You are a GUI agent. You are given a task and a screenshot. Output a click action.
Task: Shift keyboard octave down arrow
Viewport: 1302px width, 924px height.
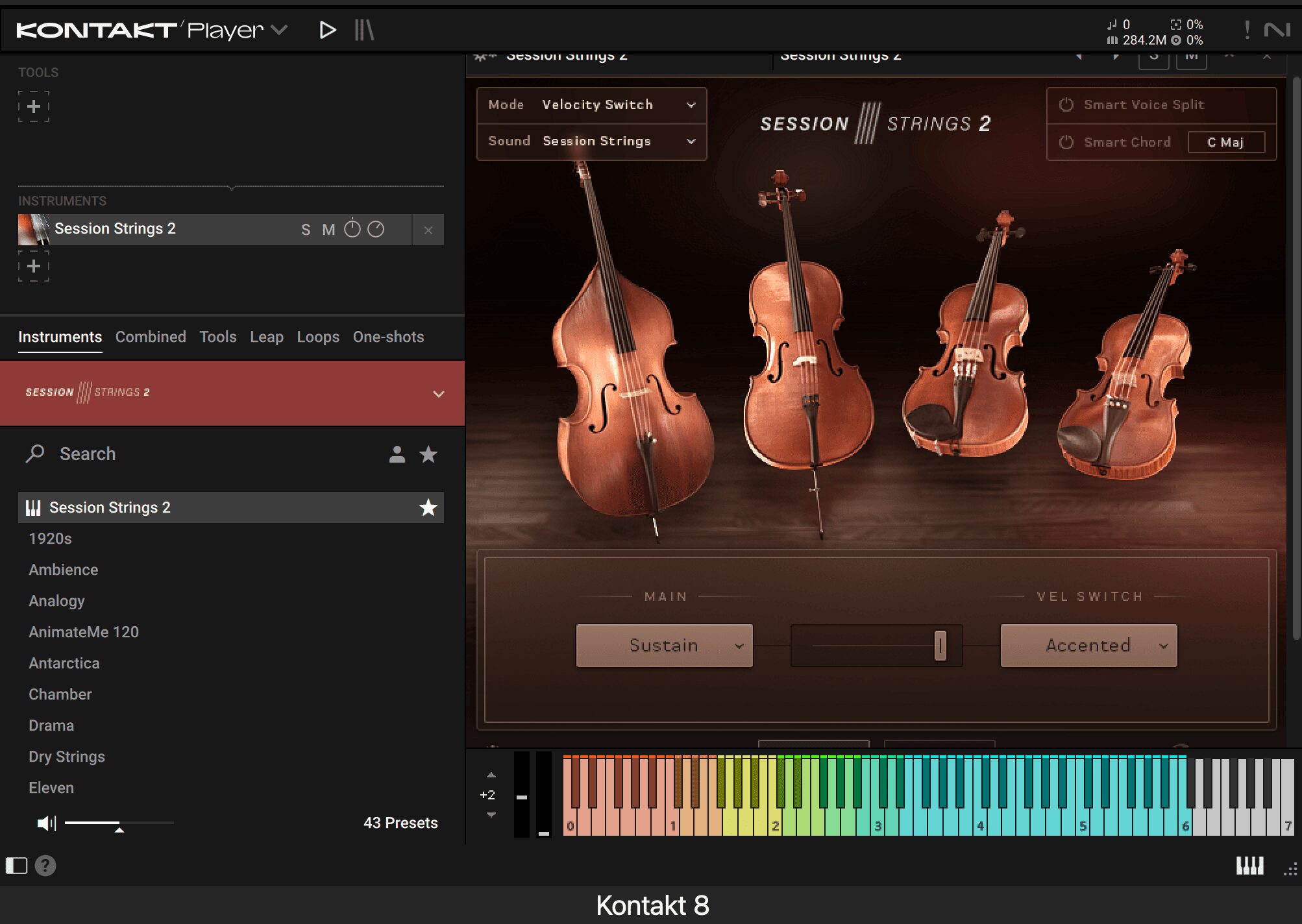click(x=491, y=815)
